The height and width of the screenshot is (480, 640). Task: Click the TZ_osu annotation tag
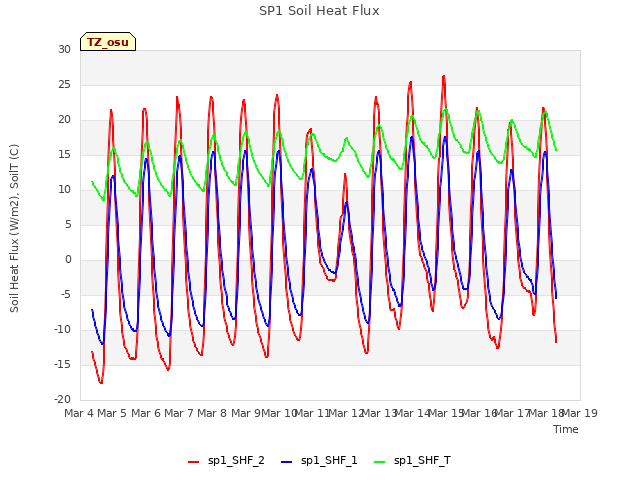tap(108, 42)
